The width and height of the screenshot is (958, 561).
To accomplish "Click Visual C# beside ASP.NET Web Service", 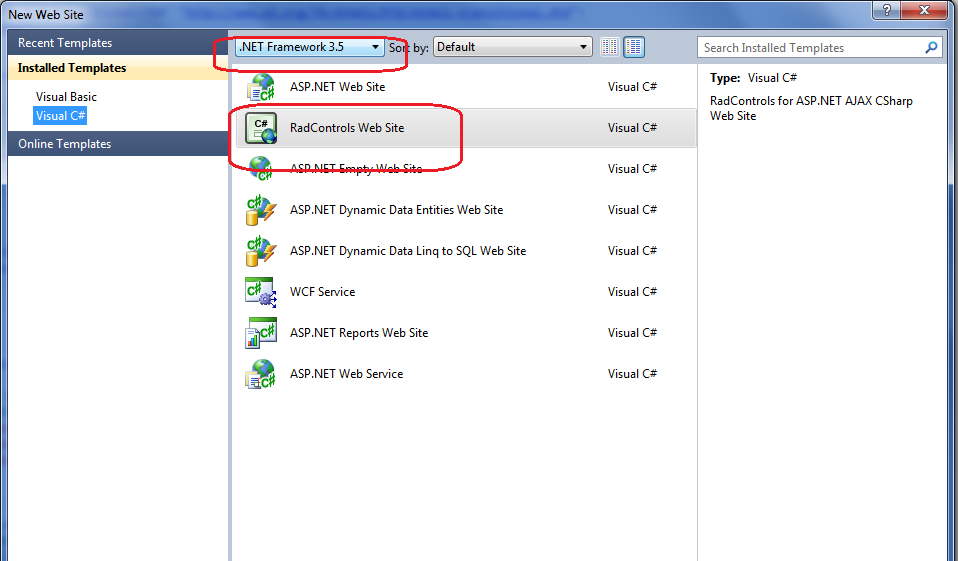I will tap(632, 373).
